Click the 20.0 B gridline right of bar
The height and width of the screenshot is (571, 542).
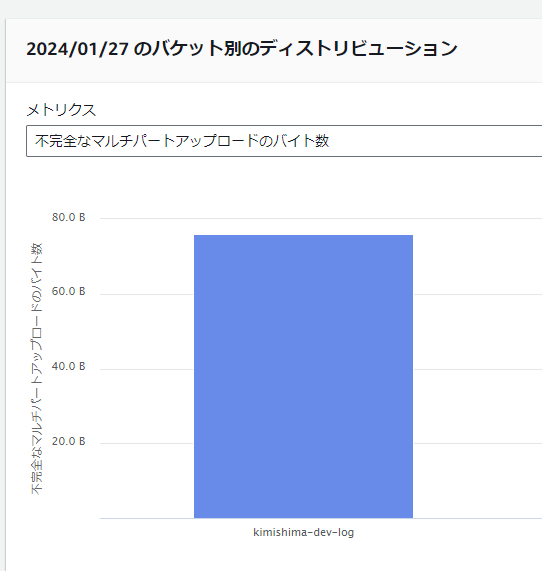(478, 444)
